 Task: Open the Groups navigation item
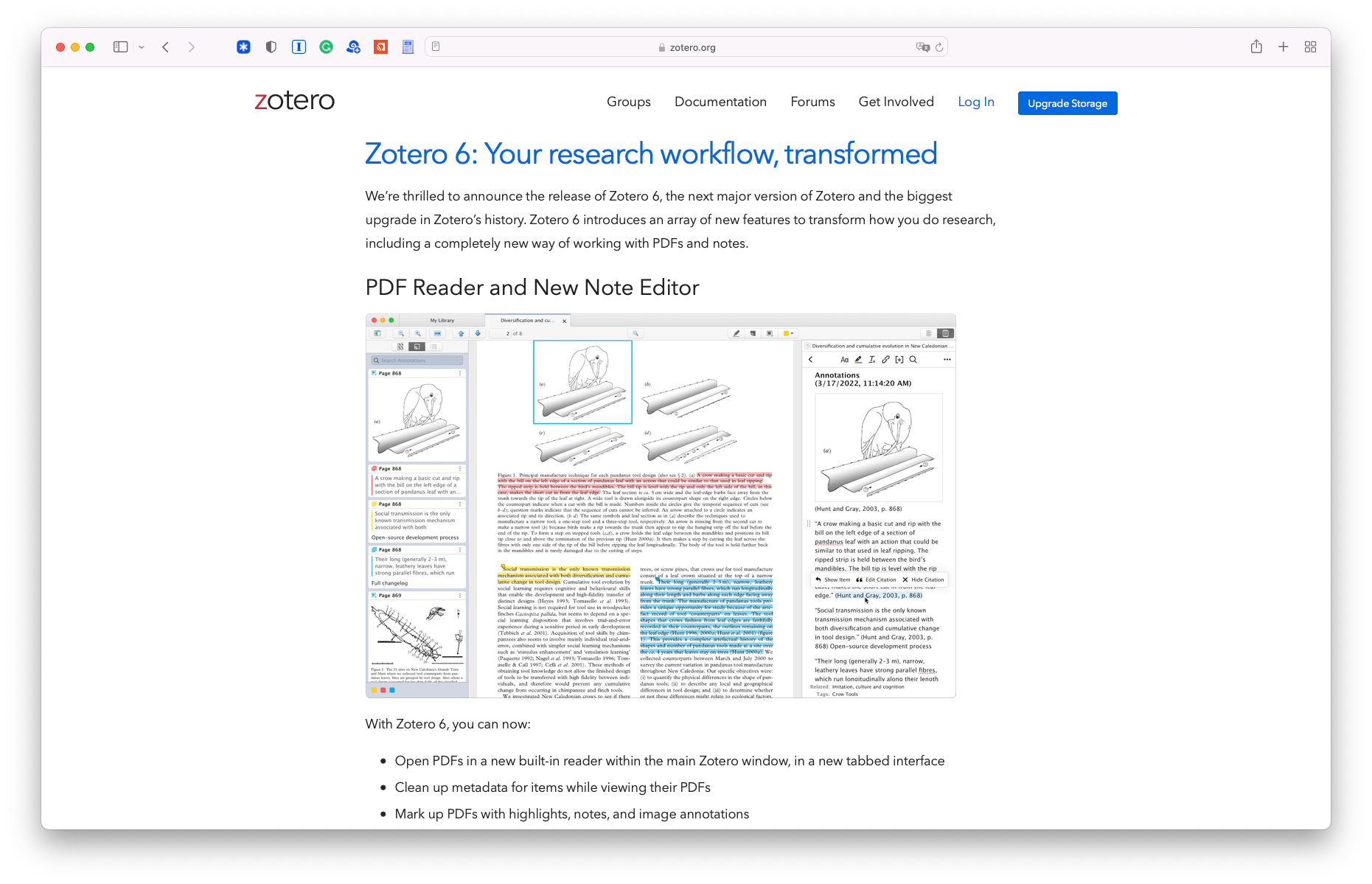point(629,102)
